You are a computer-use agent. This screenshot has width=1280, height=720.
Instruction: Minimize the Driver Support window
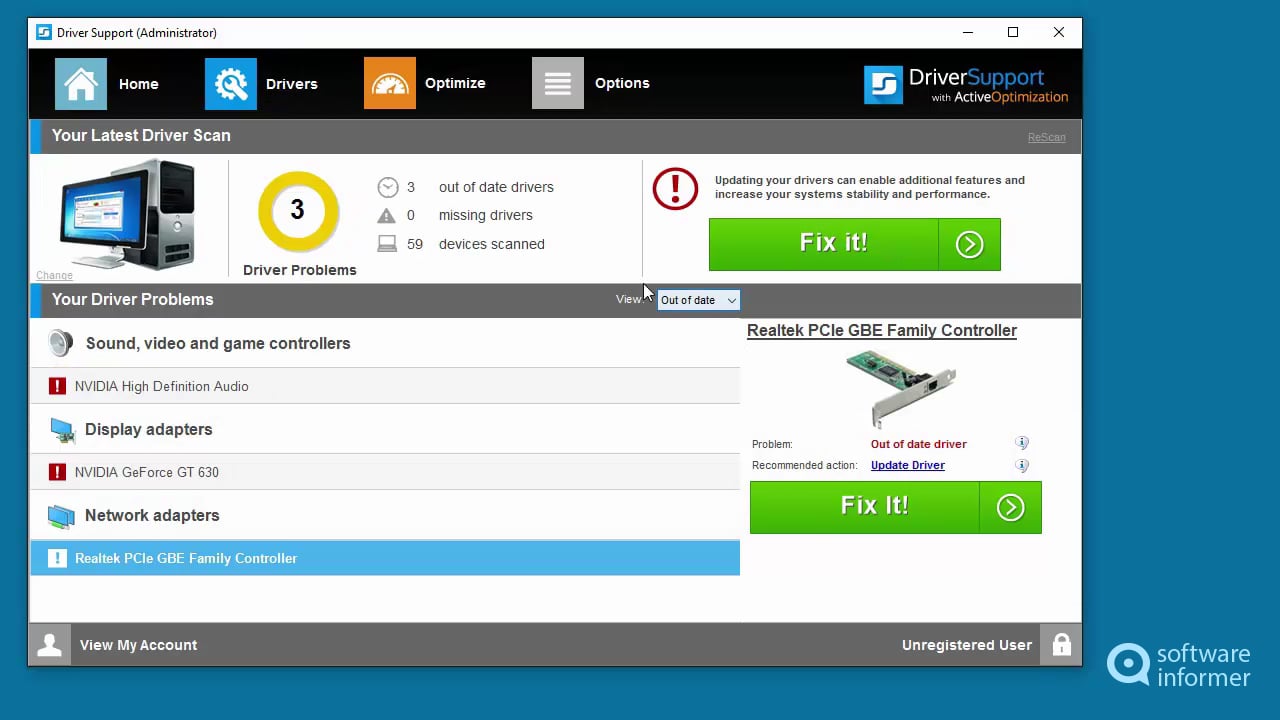pyautogui.click(x=967, y=32)
